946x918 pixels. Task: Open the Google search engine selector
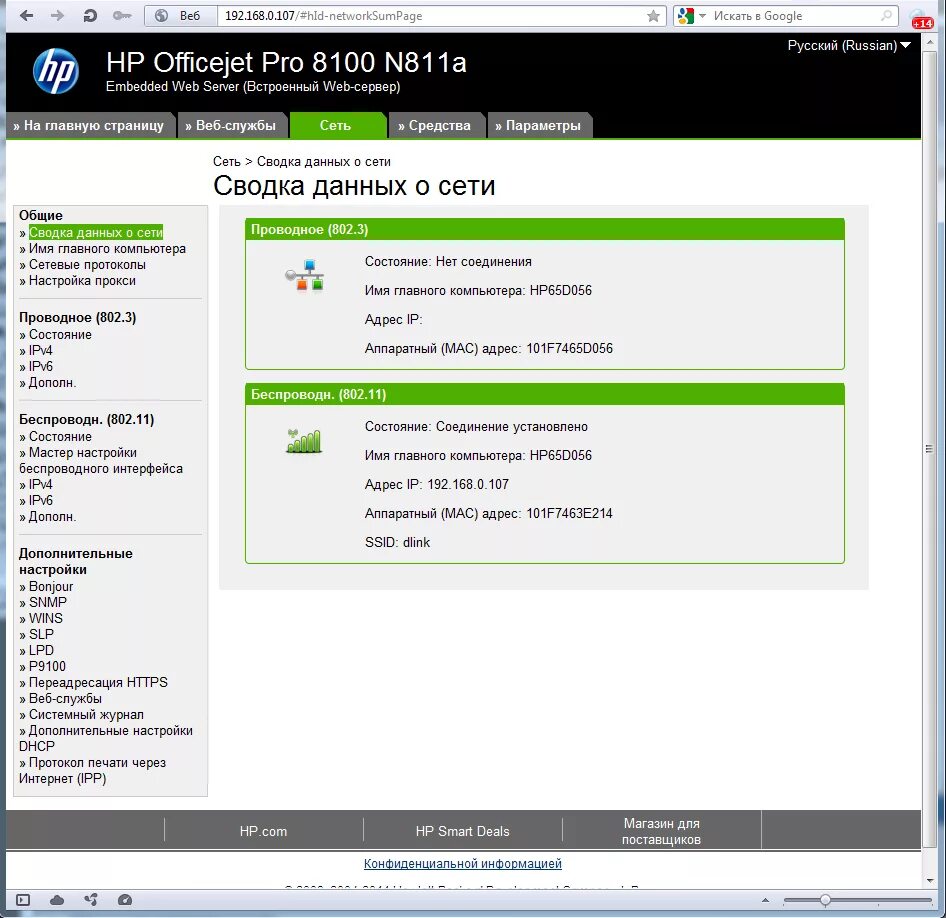[x=691, y=16]
